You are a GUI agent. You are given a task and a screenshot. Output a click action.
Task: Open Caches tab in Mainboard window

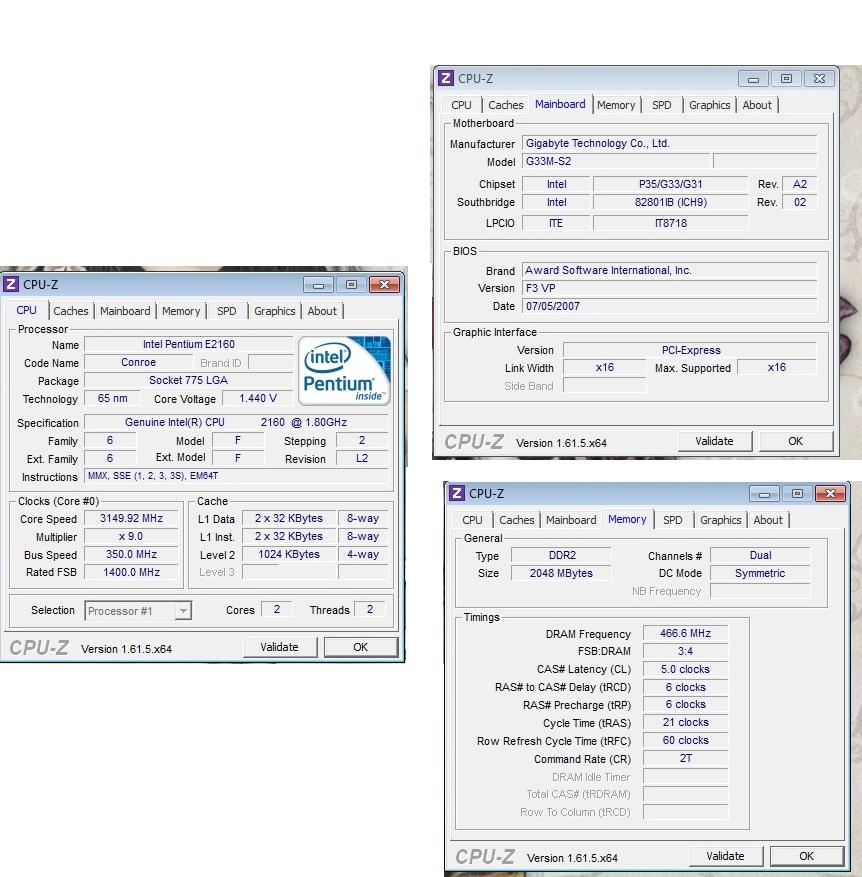pyautogui.click(x=506, y=105)
